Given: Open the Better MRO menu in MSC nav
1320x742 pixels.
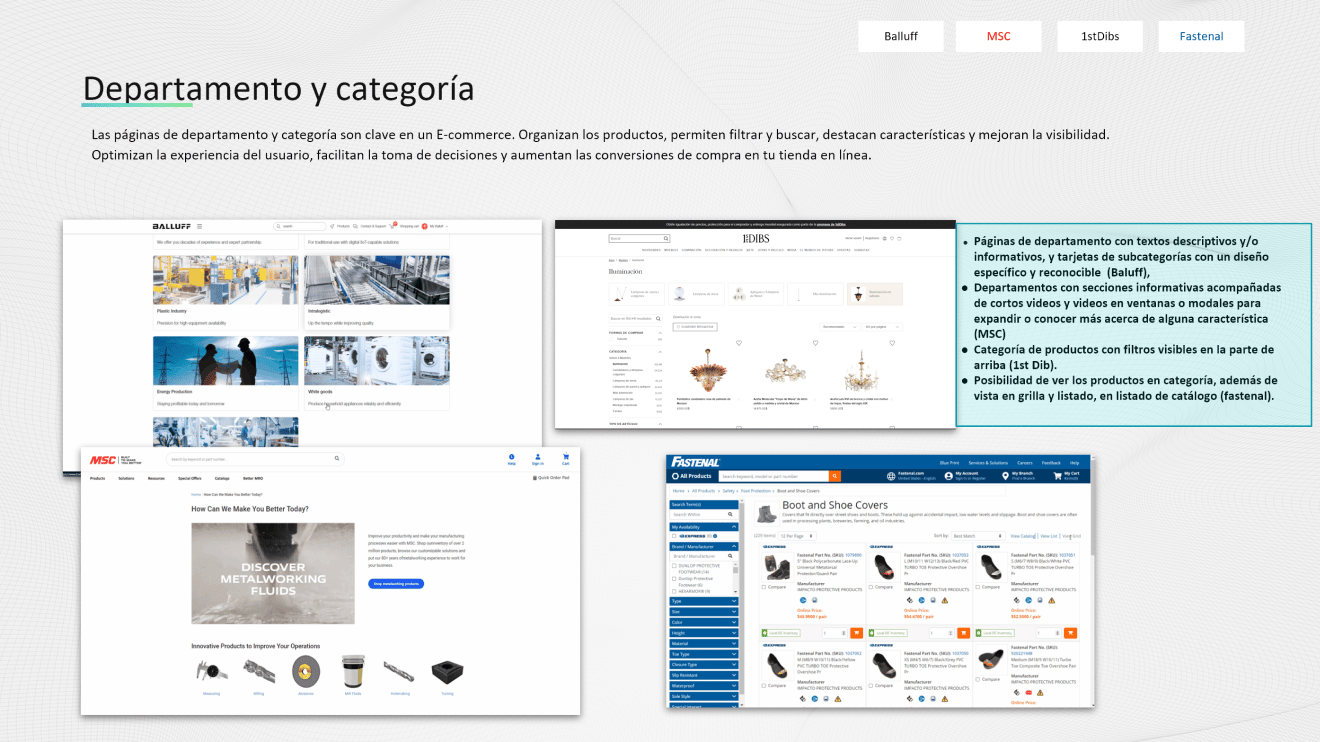Looking at the screenshot, I should [x=253, y=478].
